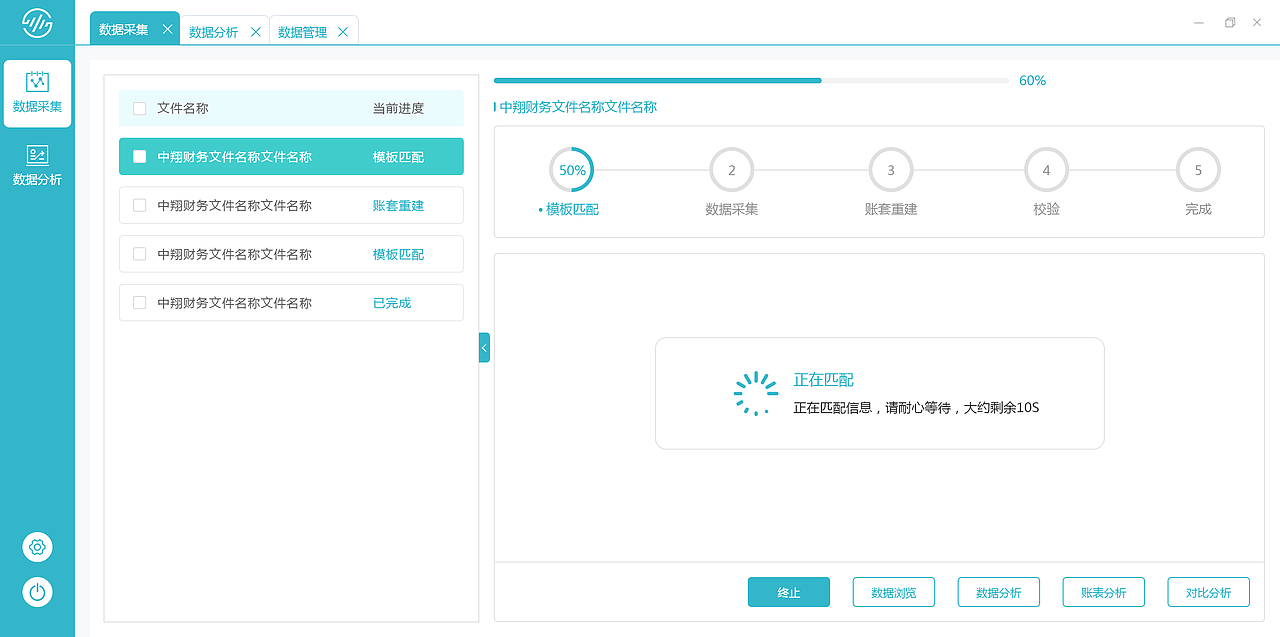Click the app logo icon
Viewport: 1280px width, 637px height.
(37, 22)
